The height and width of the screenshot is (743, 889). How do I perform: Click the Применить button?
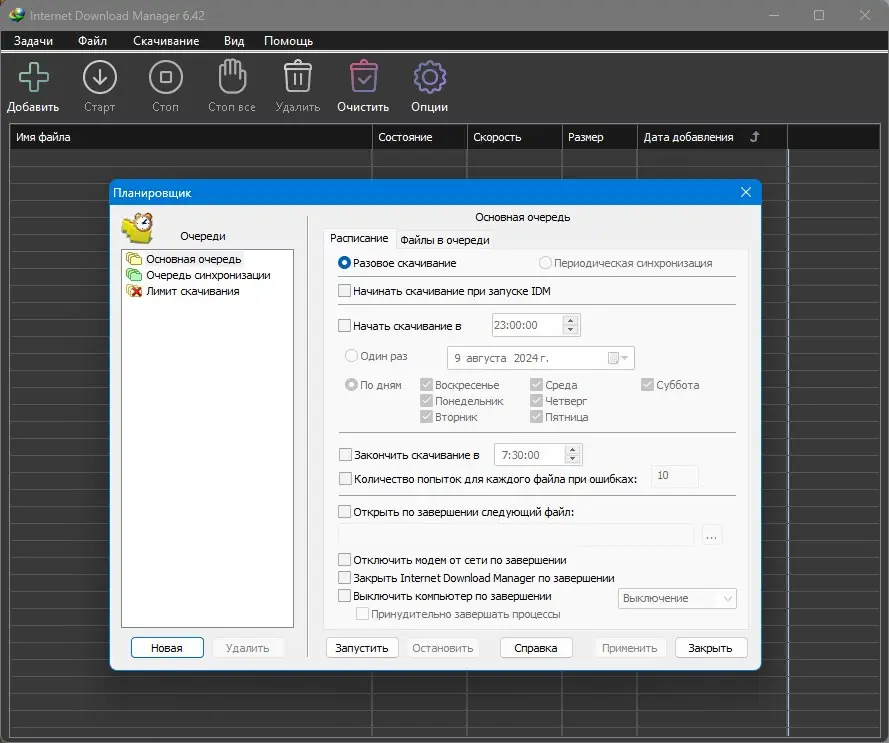click(630, 648)
